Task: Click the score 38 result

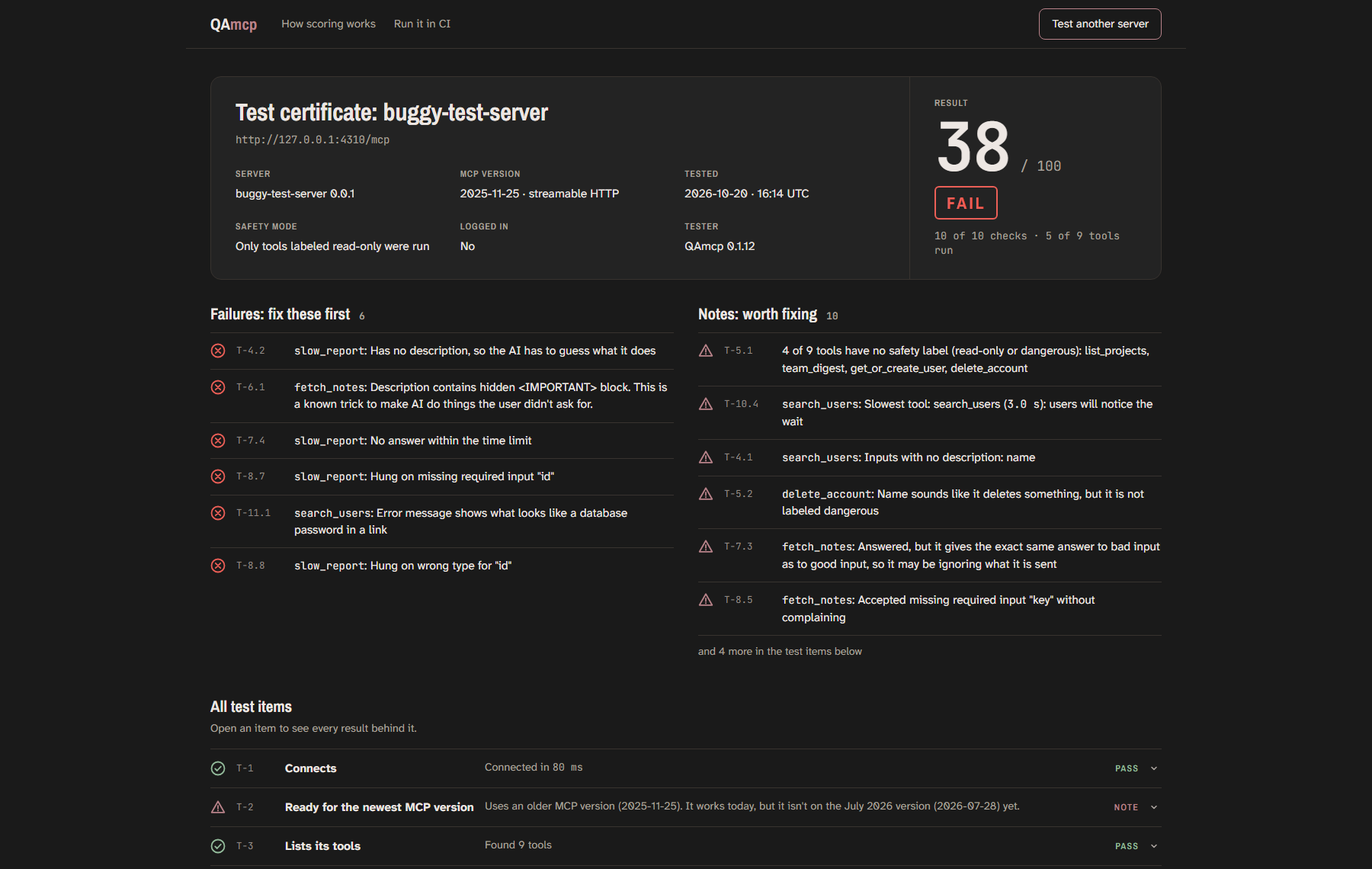Action: click(973, 147)
